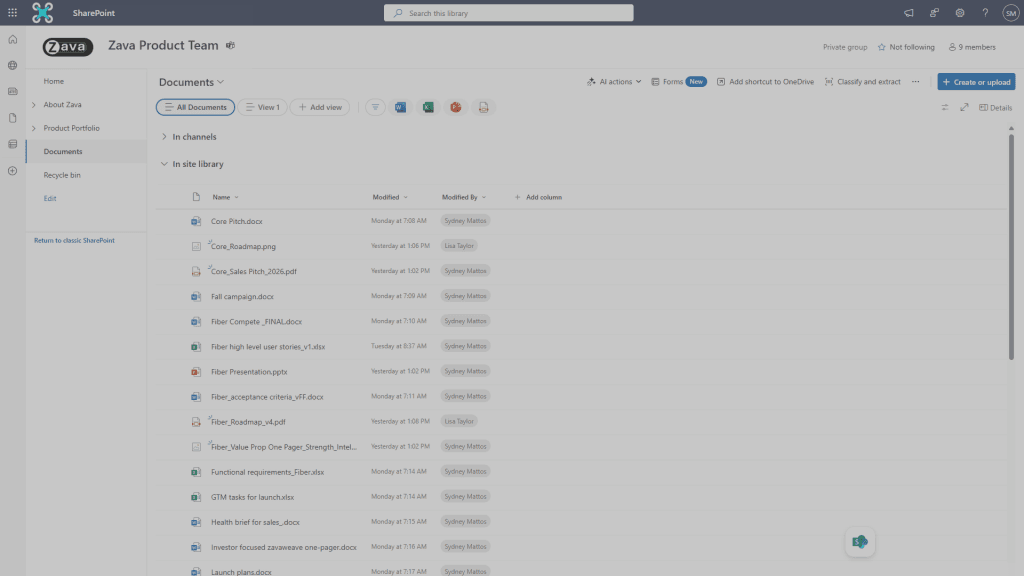The height and width of the screenshot is (576, 1024).
Task: Click the Edit navigation link
Action: (50, 199)
